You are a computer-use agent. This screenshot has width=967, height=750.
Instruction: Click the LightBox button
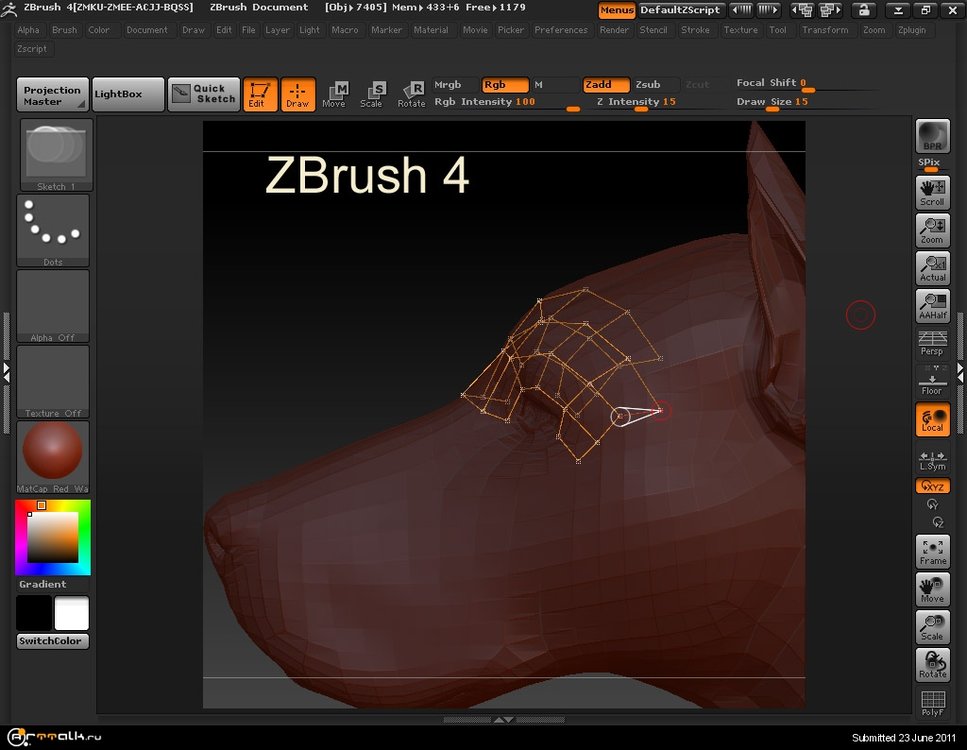(x=127, y=94)
